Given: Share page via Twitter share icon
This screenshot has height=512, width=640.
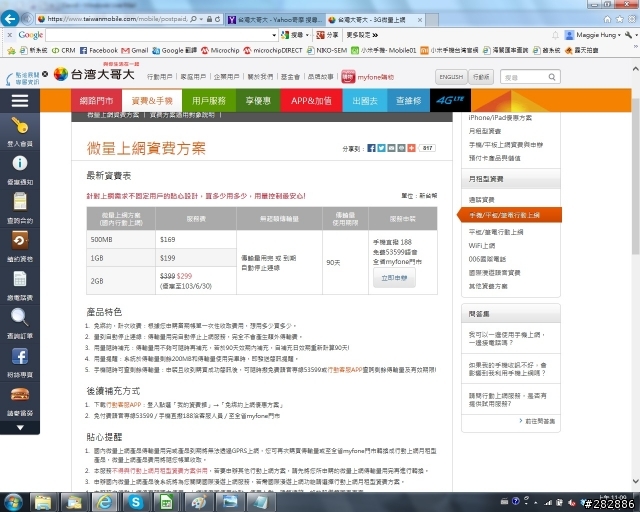Looking at the screenshot, I should [x=381, y=148].
